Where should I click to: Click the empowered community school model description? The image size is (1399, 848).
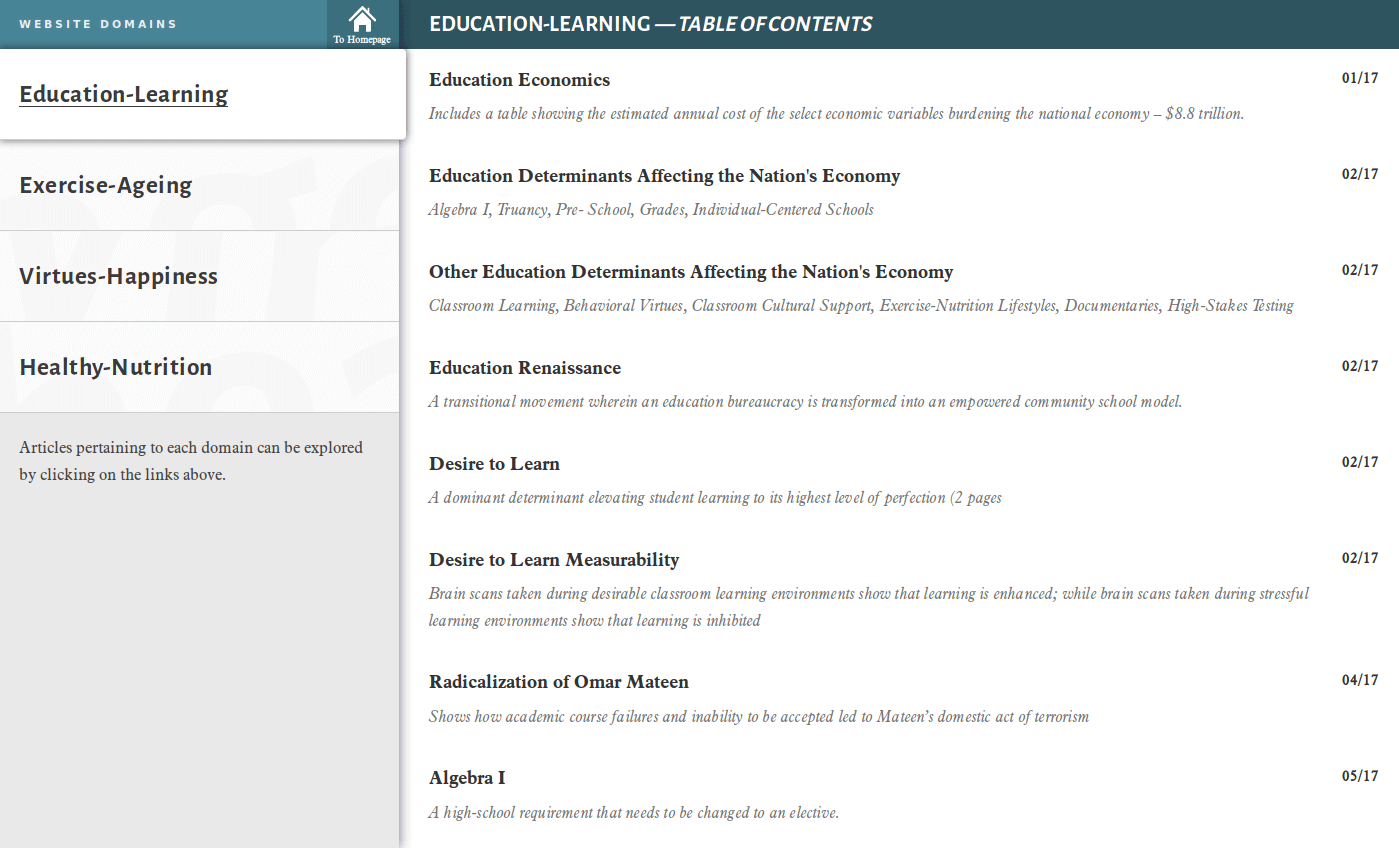coord(805,402)
